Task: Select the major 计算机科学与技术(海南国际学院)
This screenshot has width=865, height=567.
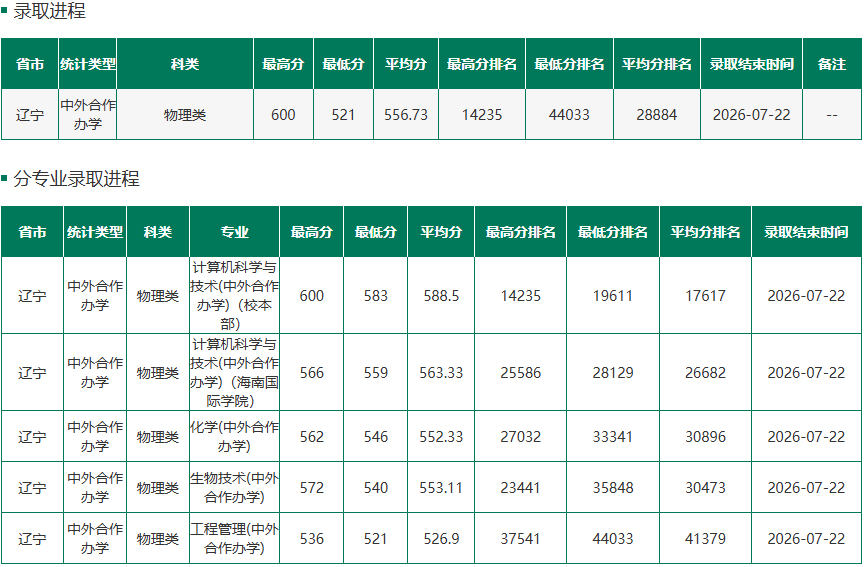Action: click(234, 372)
